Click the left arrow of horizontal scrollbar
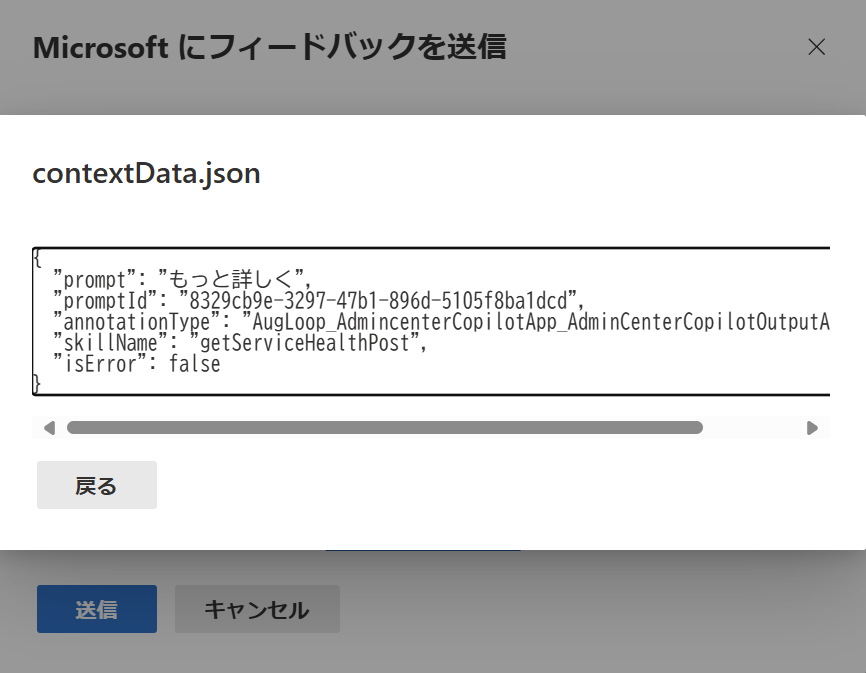 pos(49,428)
